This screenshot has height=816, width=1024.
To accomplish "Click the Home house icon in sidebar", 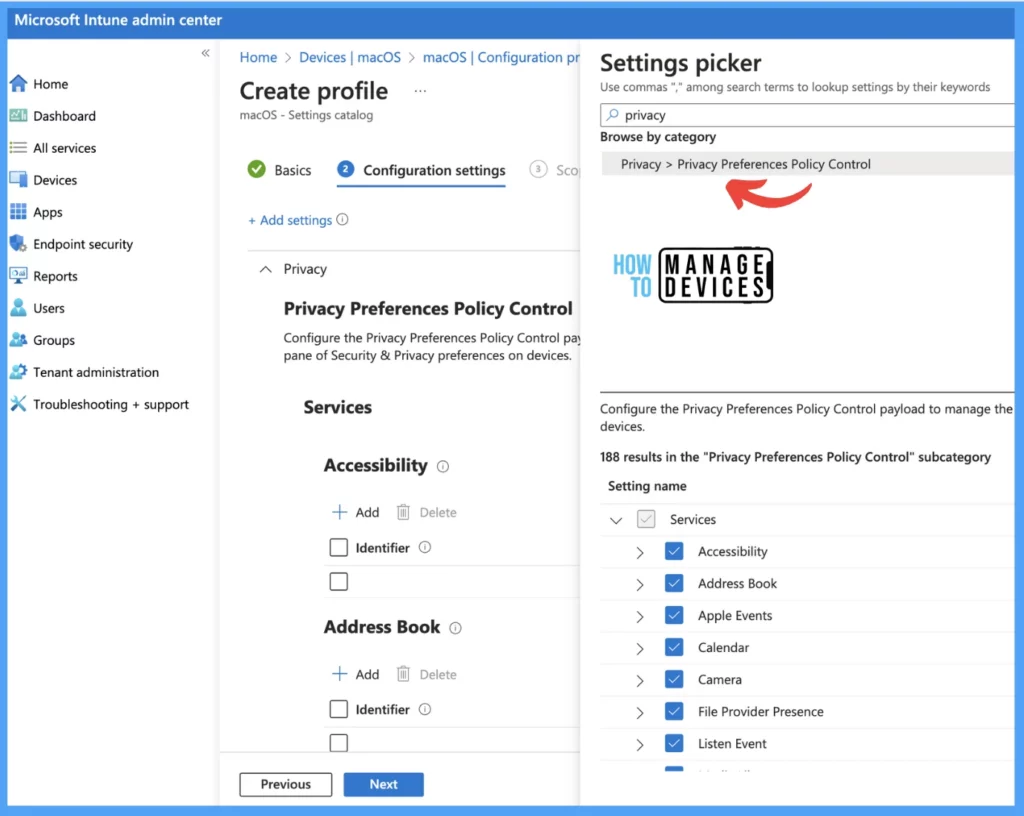I will point(18,84).
